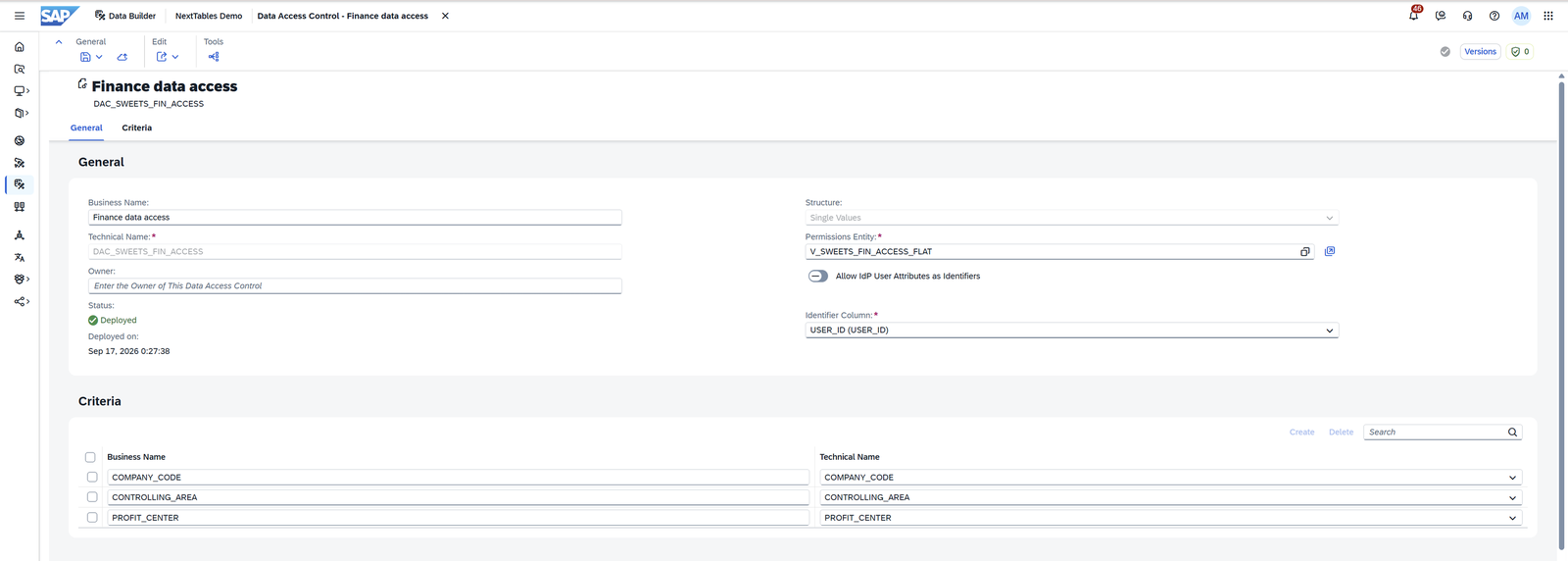
Task: Open the feedback chat icon
Action: pyautogui.click(x=1441, y=16)
